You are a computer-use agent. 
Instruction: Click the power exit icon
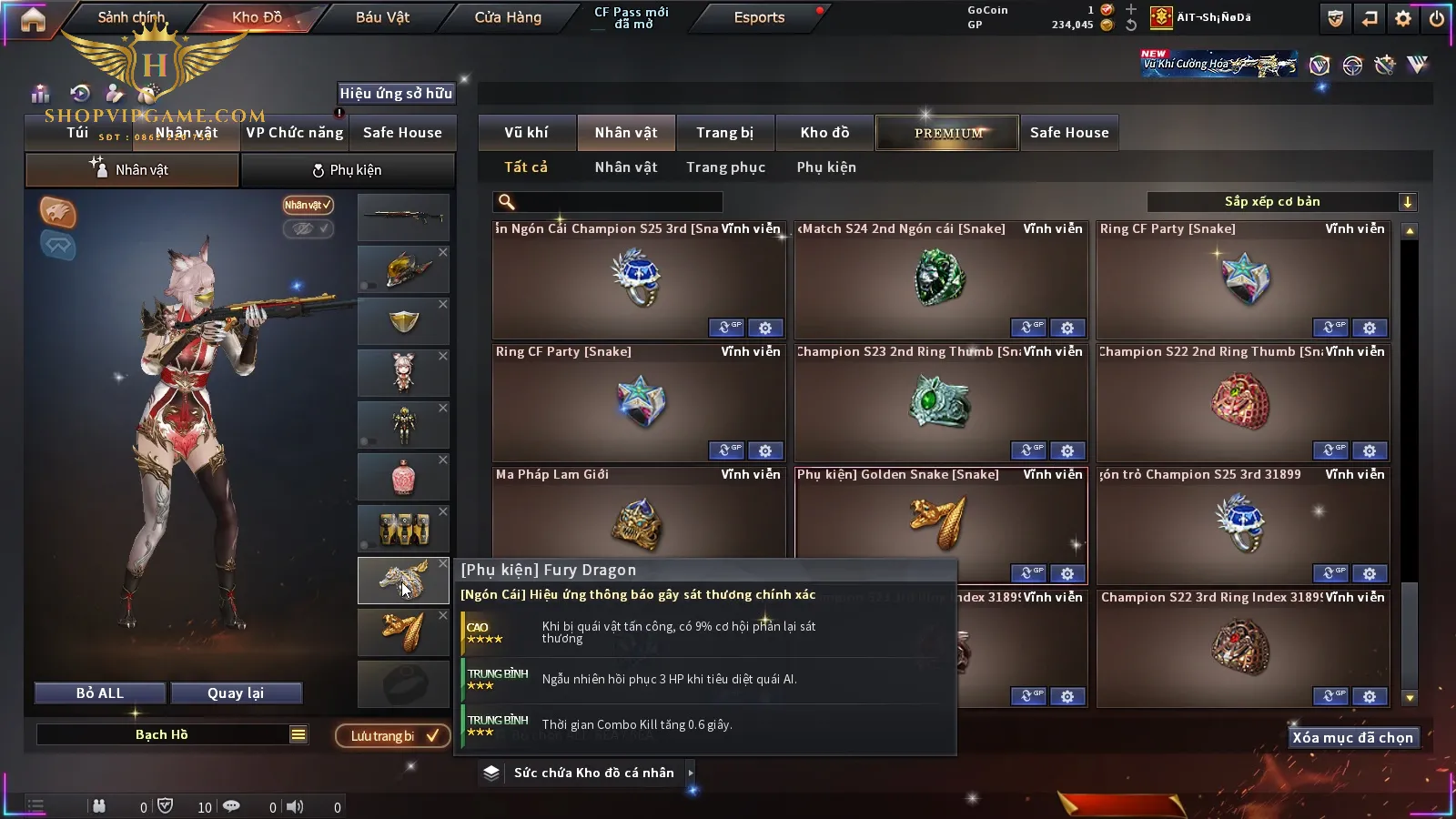1437,18
